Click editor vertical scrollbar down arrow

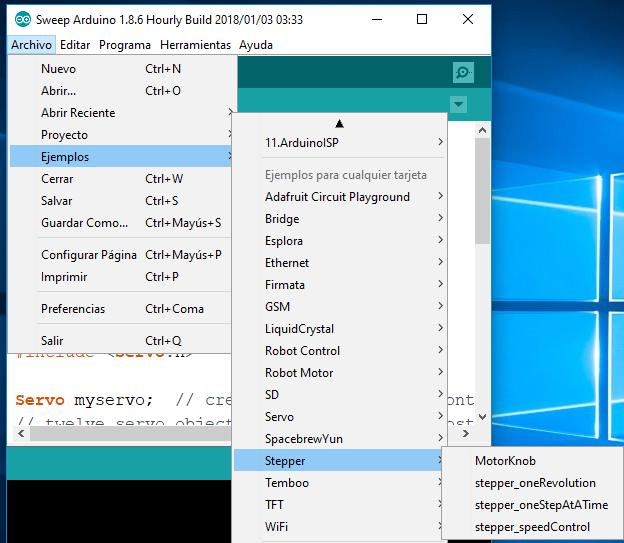[x=482, y=417]
